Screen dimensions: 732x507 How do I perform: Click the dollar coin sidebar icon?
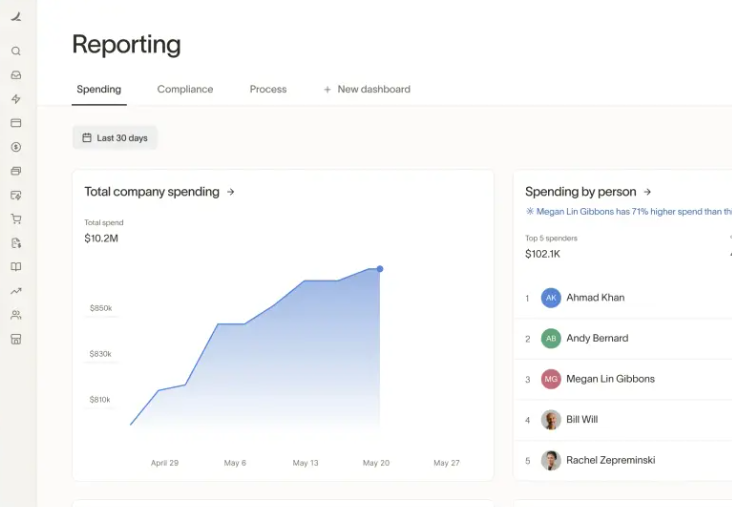point(16,147)
